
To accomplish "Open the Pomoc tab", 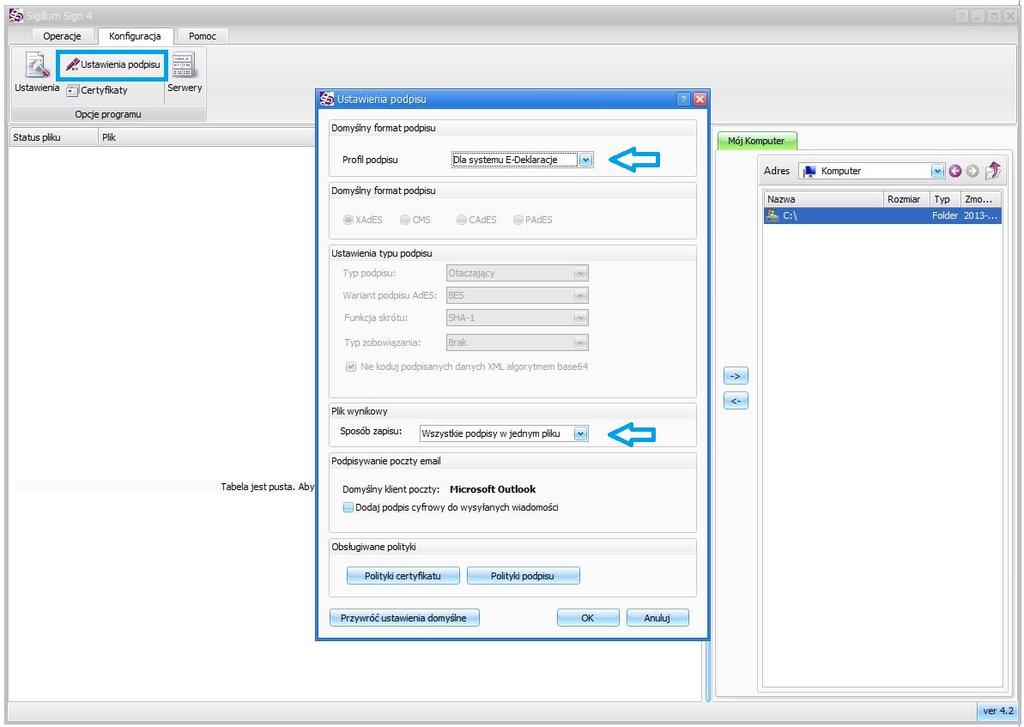I will tap(202, 36).
